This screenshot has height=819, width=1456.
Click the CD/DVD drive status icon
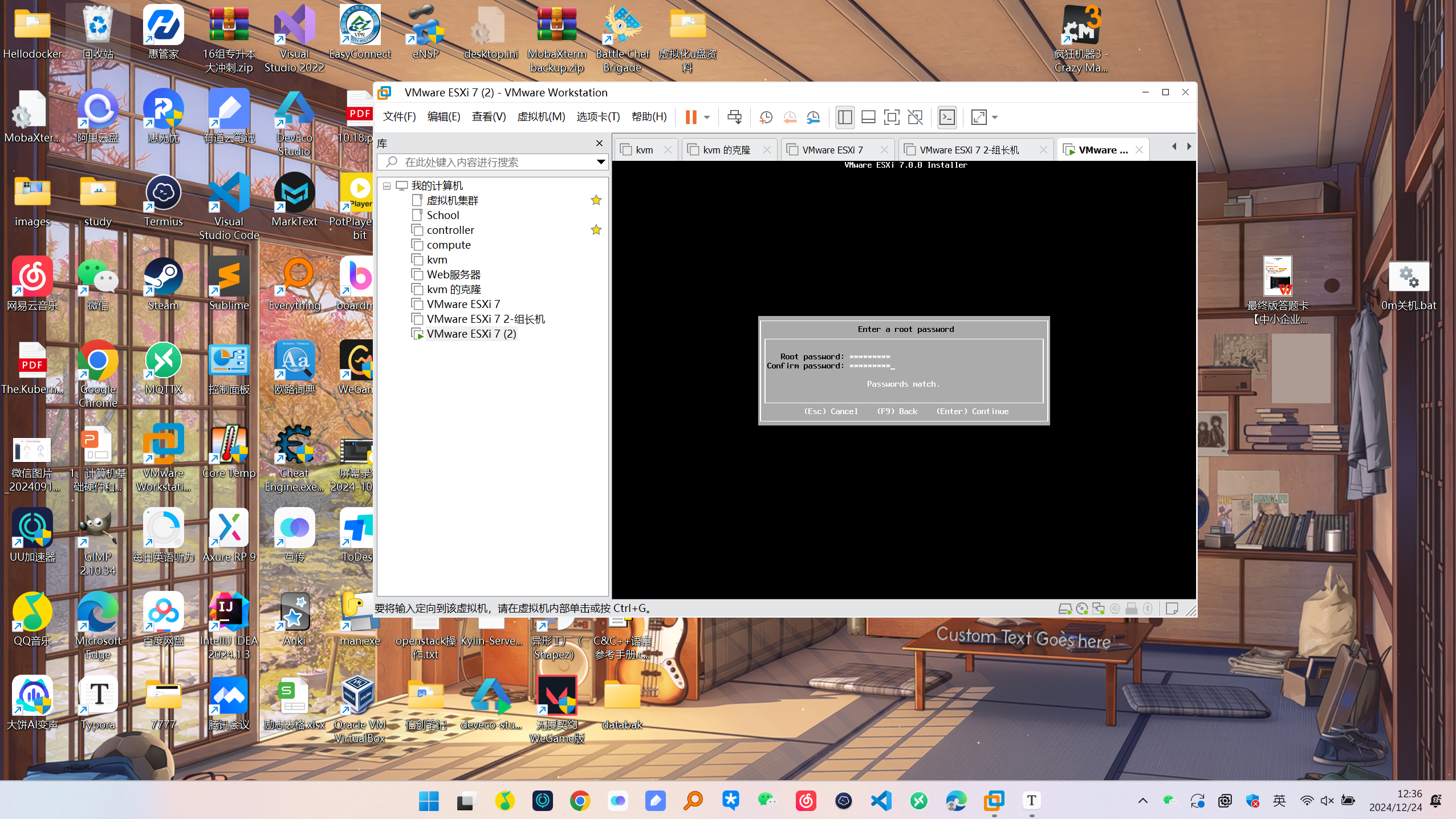[1082, 609]
